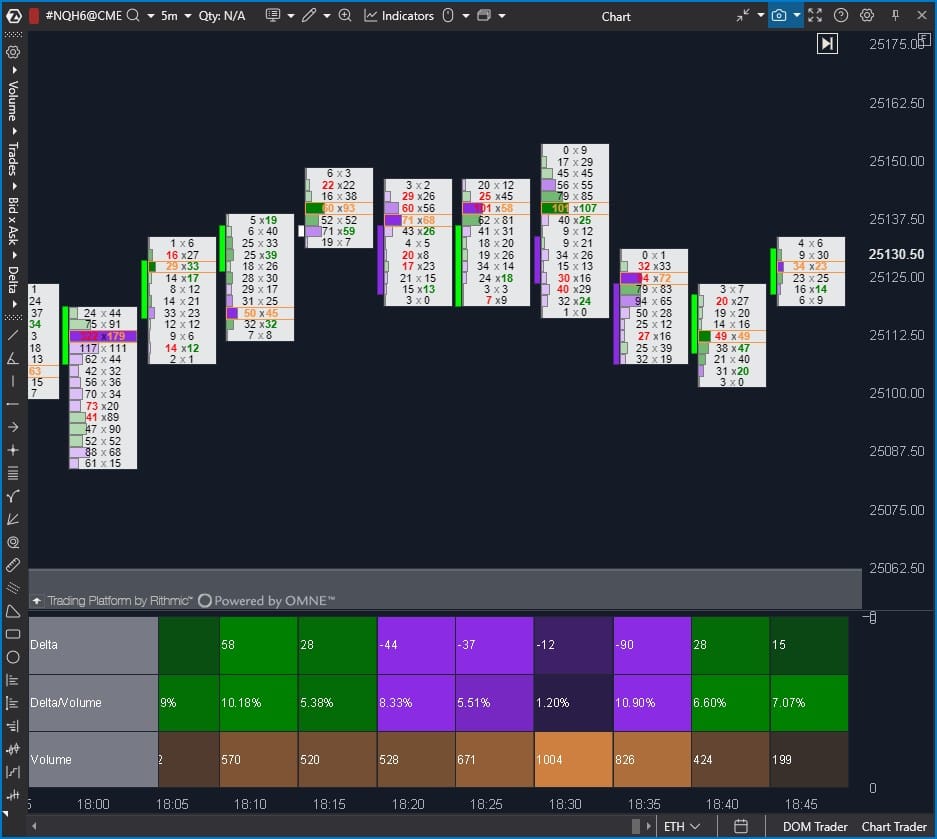Toggle the pin window icon
The height and width of the screenshot is (839, 937).
(895, 16)
